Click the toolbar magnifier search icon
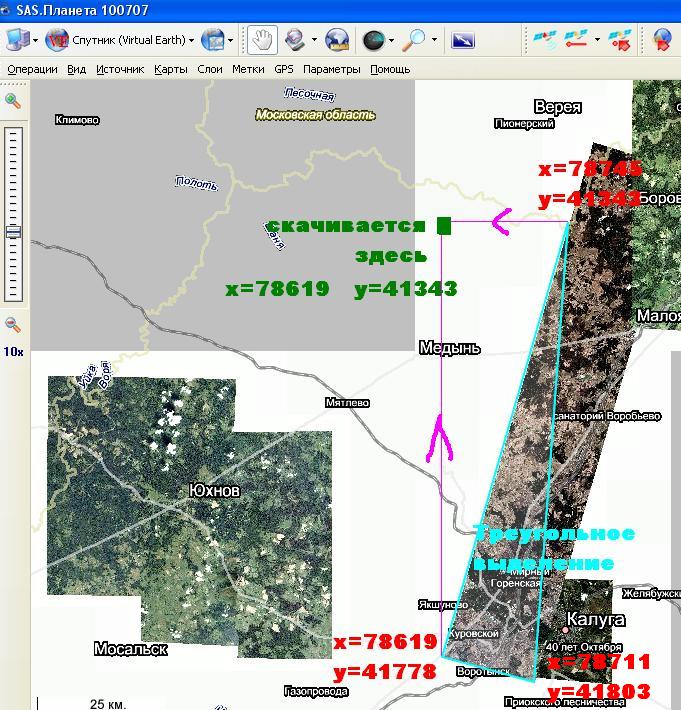Screen dimensions: 681x710 coord(413,40)
